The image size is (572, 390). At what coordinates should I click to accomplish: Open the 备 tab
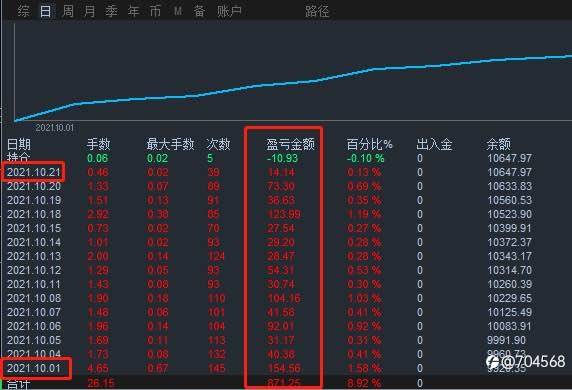199,11
